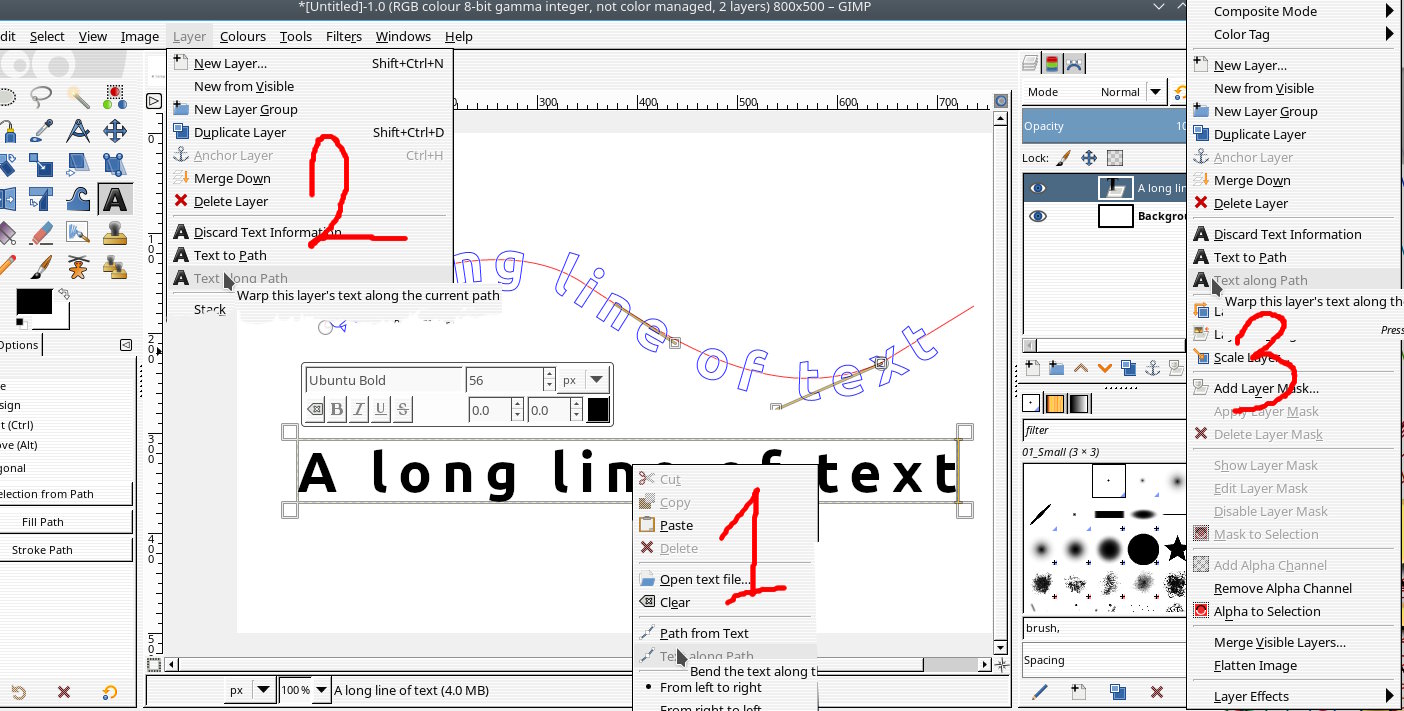
Task: Increase the font size with stepper
Action: click(549, 374)
